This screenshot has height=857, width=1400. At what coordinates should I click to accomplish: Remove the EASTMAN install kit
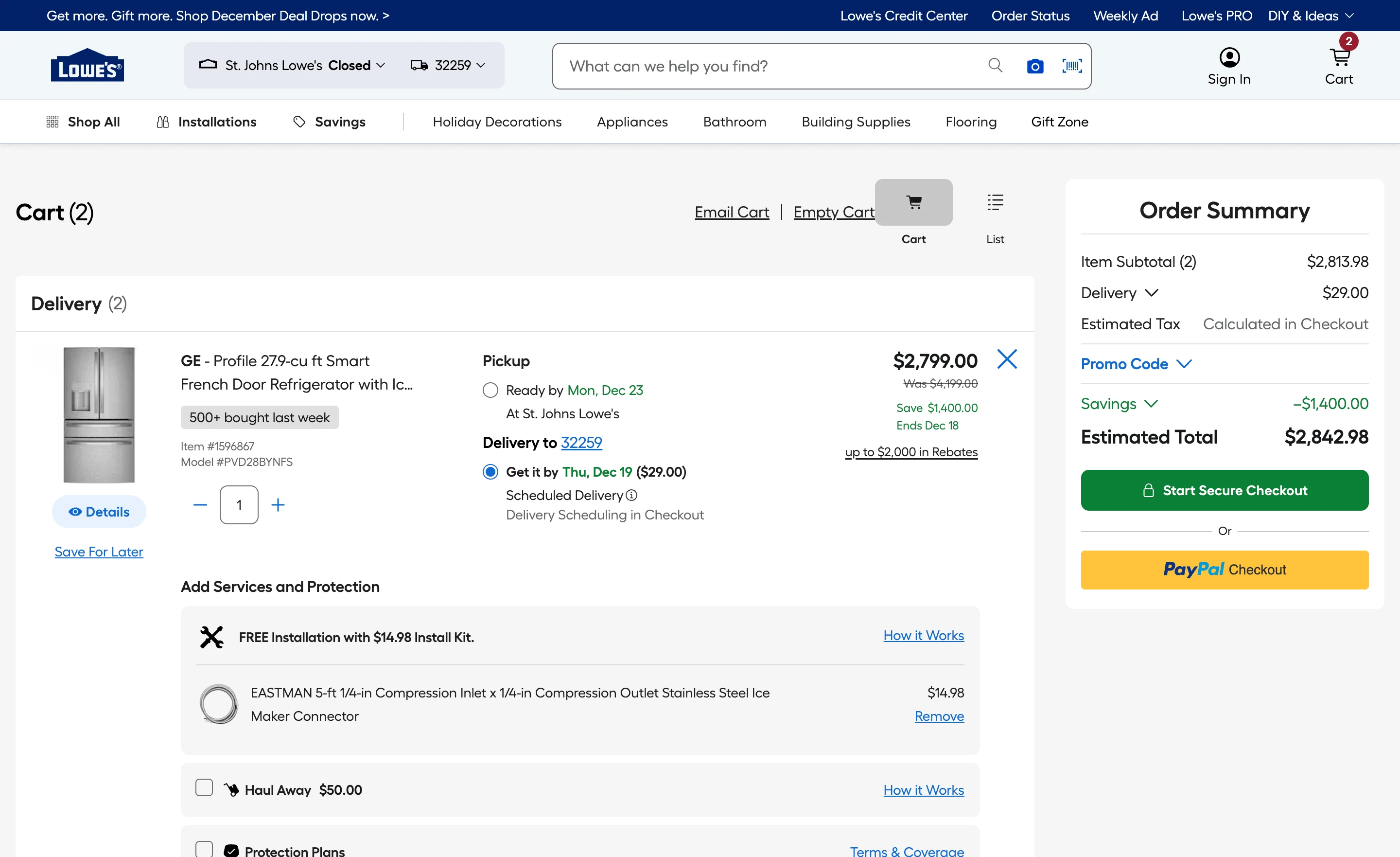click(939, 716)
